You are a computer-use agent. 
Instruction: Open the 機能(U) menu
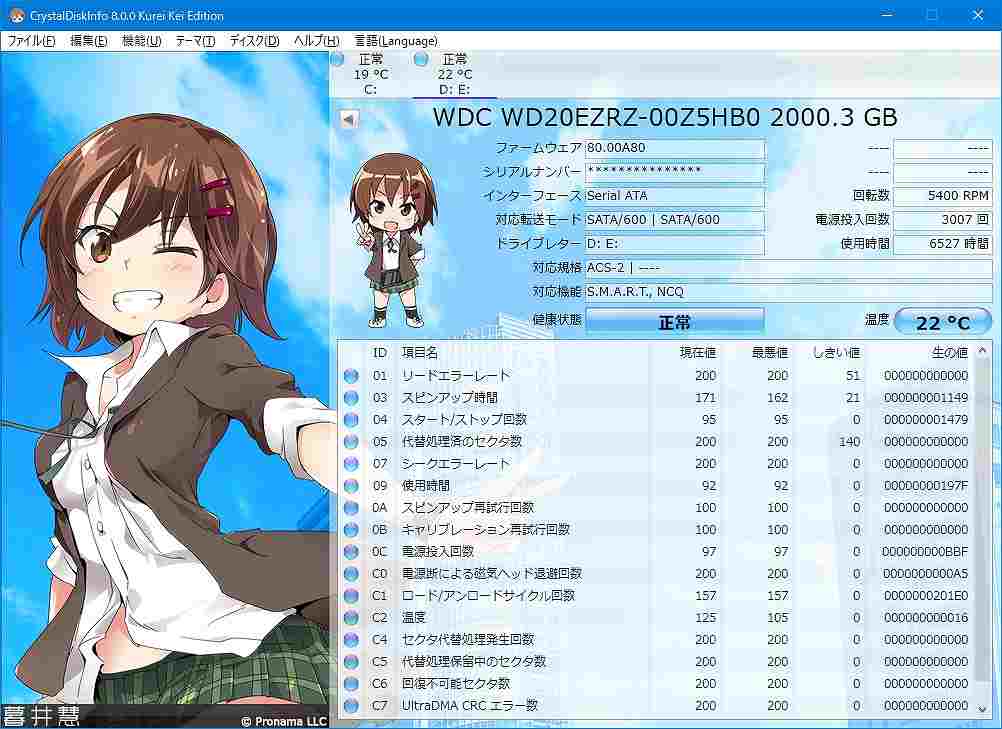(x=141, y=41)
